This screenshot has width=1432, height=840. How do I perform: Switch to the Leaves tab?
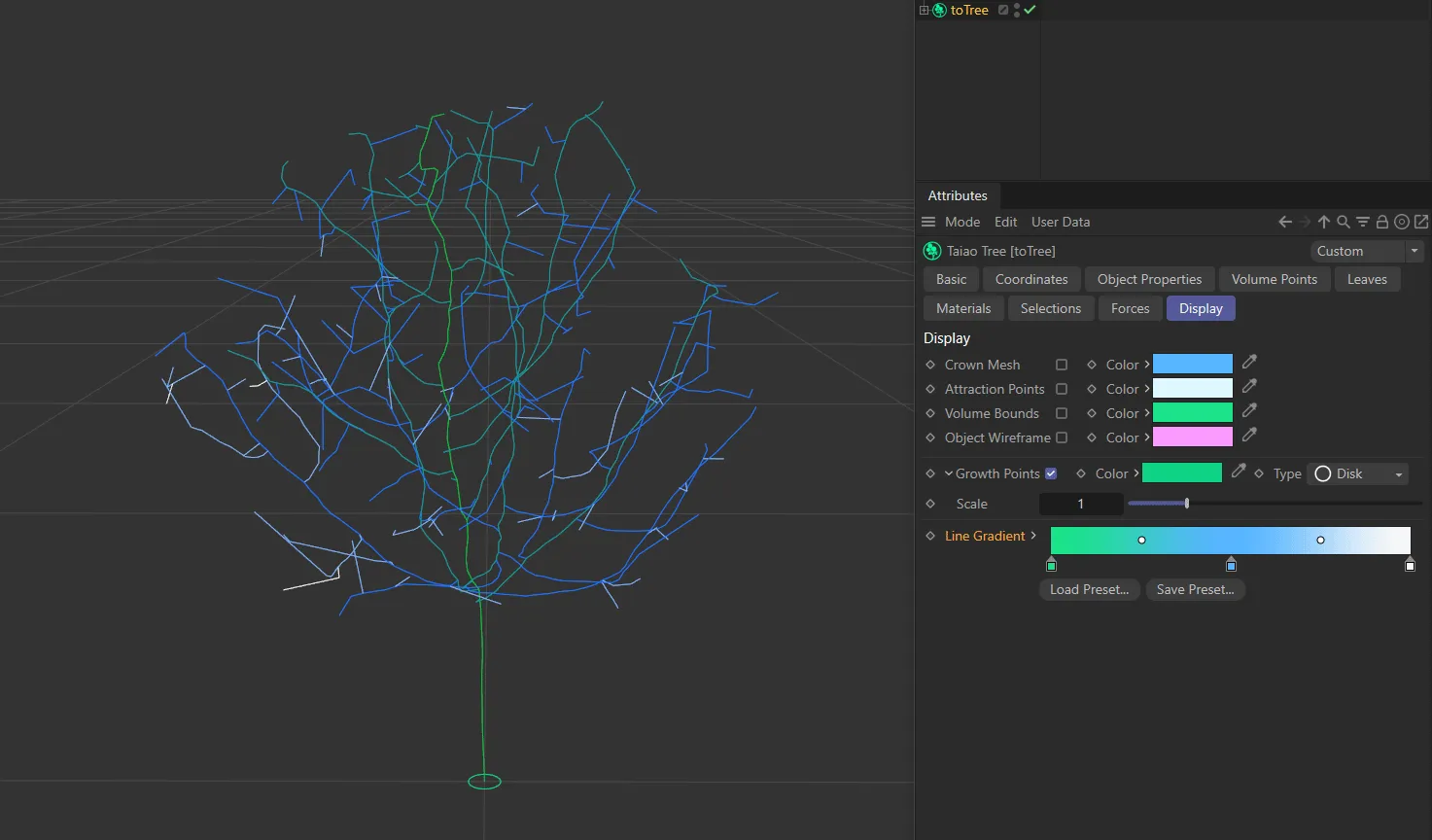click(1367, 279)
